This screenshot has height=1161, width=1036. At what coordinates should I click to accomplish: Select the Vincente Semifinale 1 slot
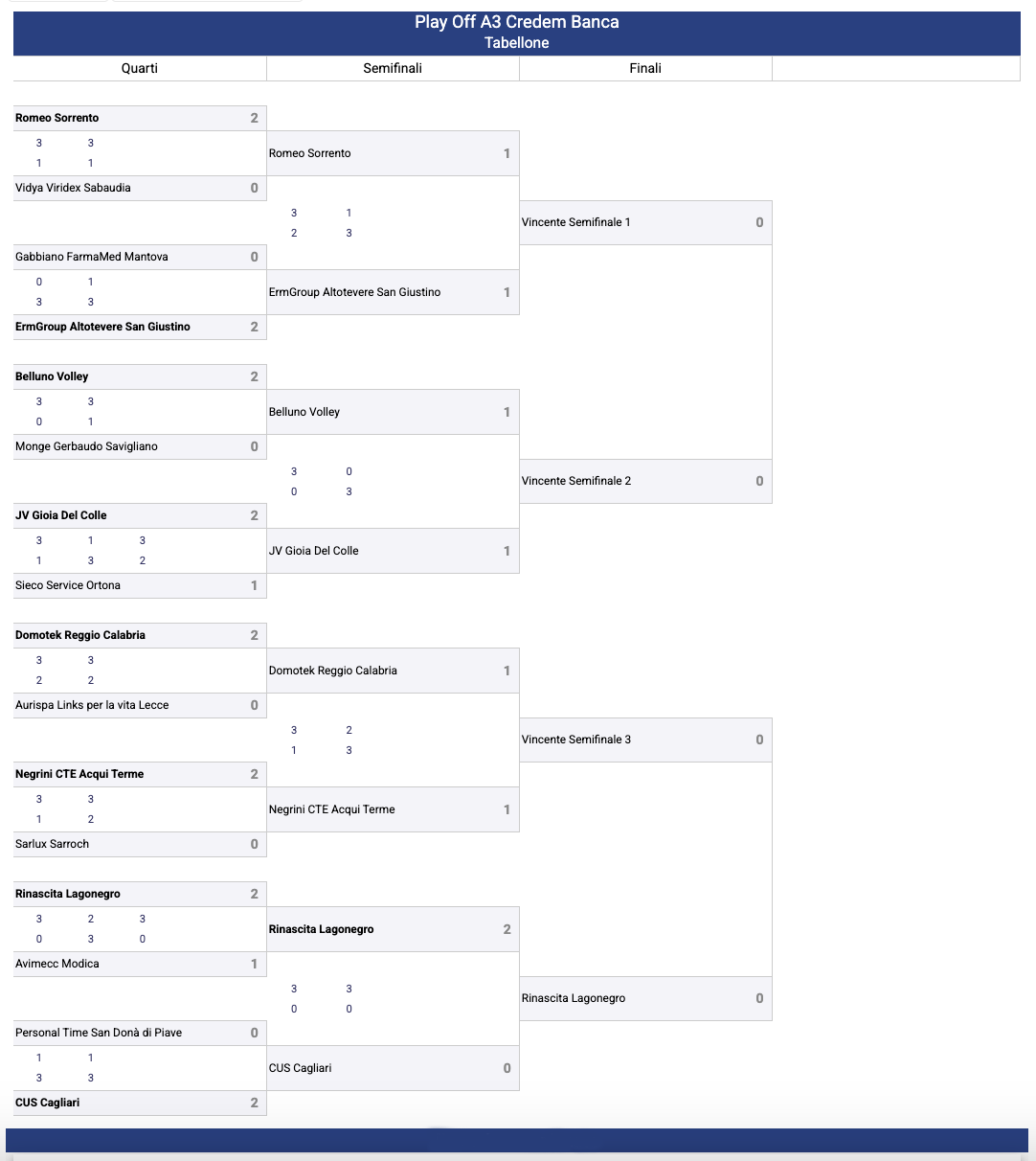pyautogui.click(x=576, y=222)
